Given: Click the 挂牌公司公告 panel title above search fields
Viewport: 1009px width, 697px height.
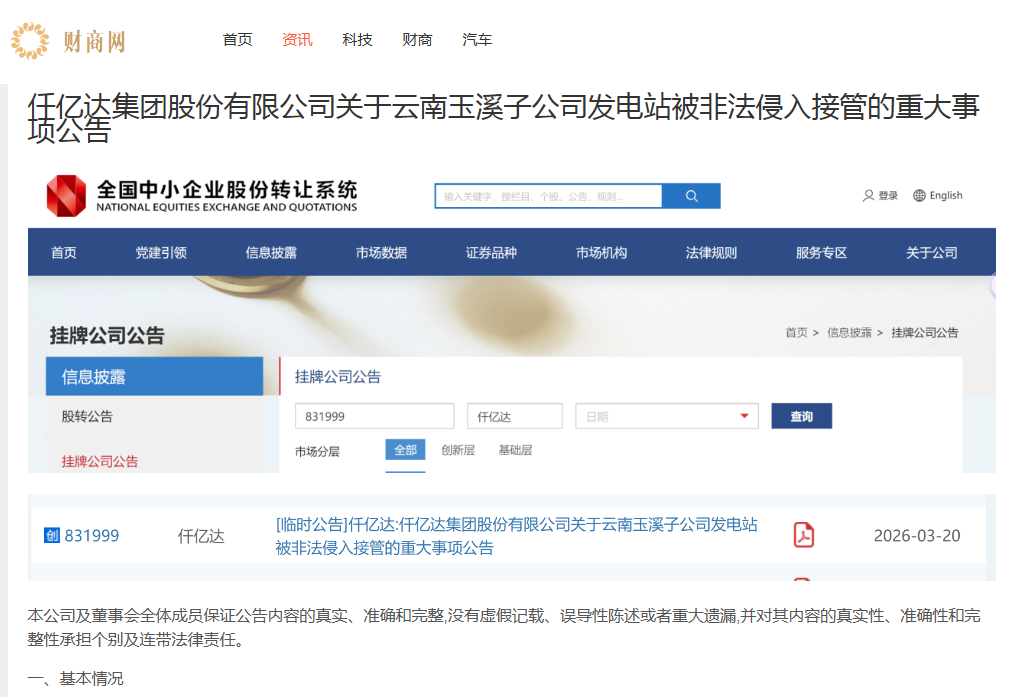Looking at the screenshot, I should pyautogui.click(x=338, y=376).
